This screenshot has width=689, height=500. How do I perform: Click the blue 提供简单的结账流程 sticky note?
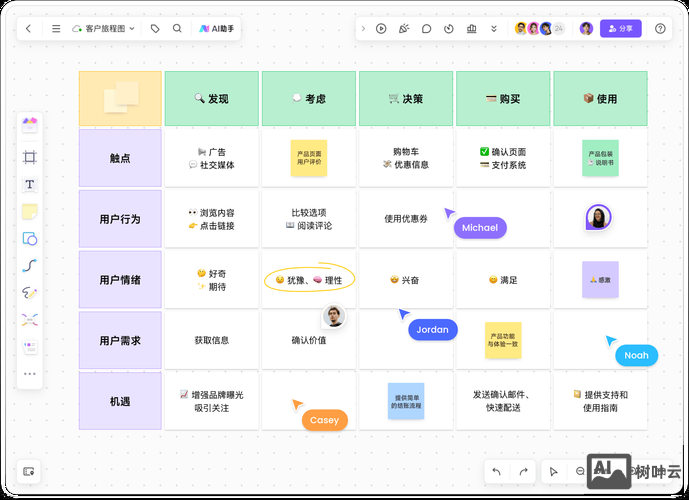coord(406,401)
